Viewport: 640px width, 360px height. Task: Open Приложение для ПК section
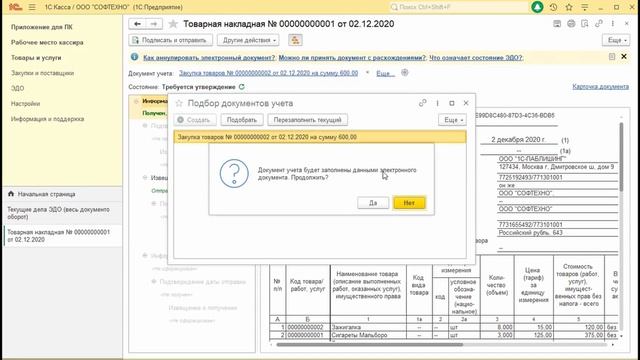tap(42, 27)
